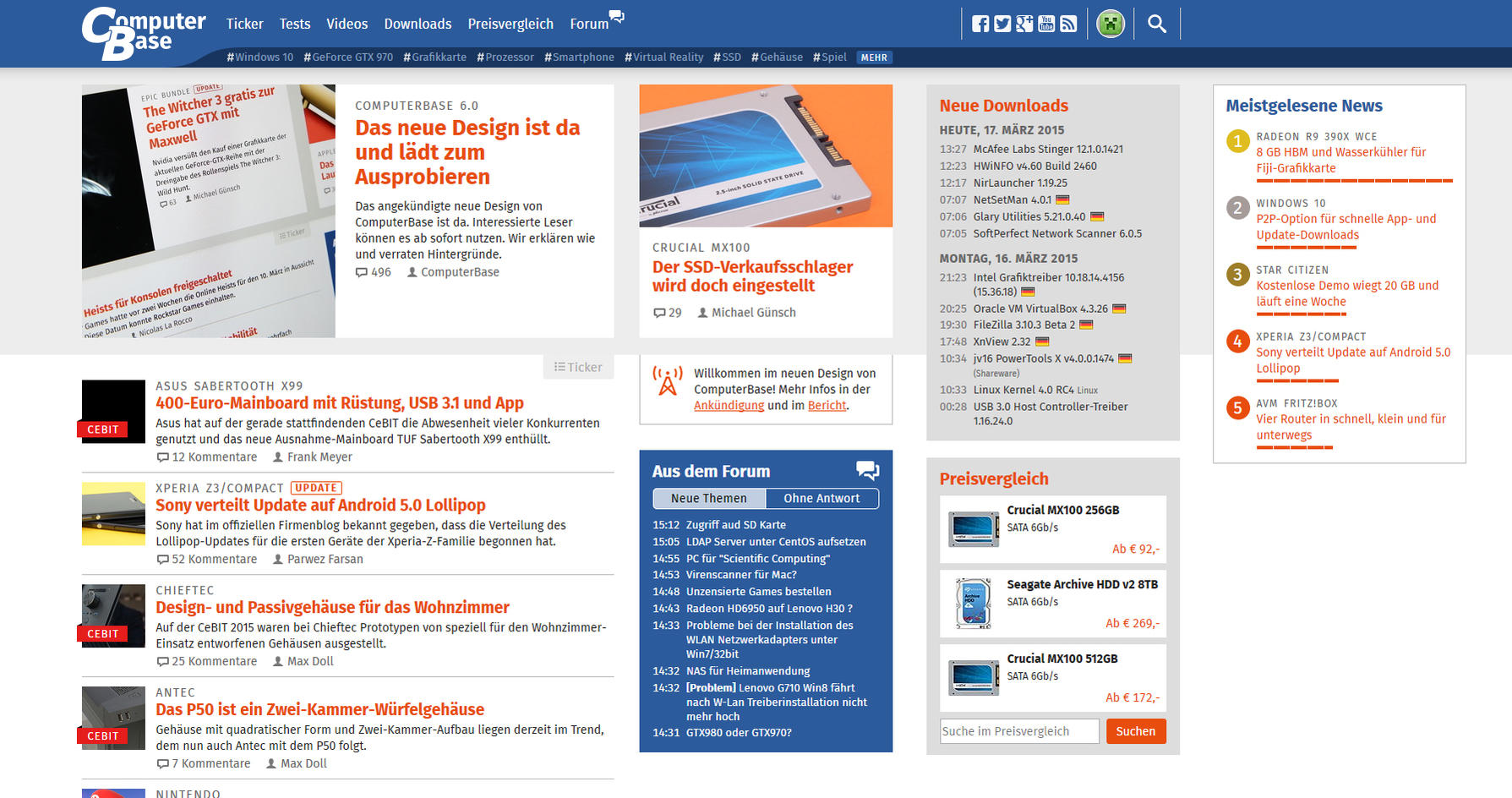Click flag icon beside jv16 PowerTools X
The image size is (1512, 798).
1125,359
